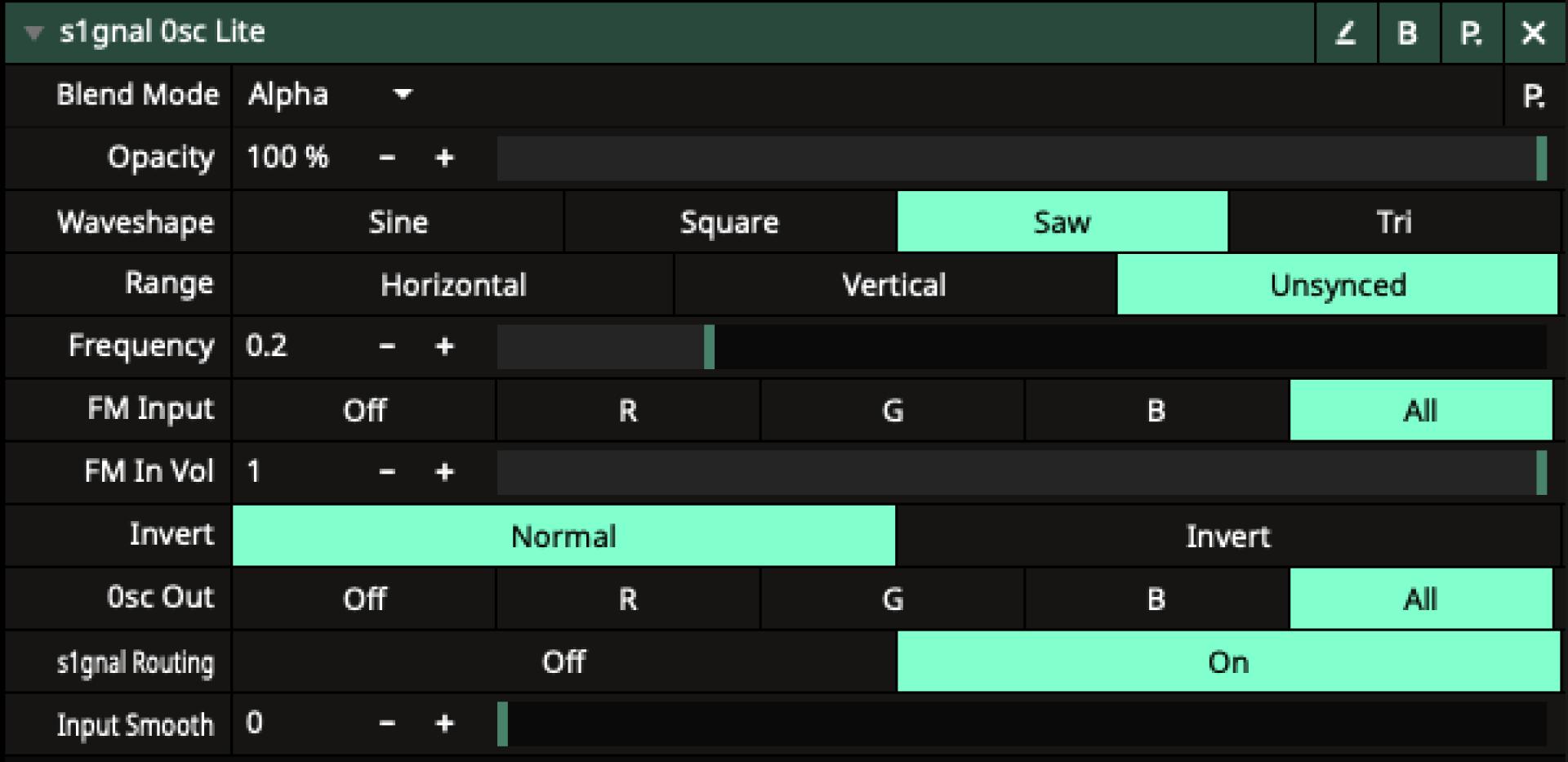This screenshot has height=762, width=1568.
Task: Switch Invert option to Invert
Action: [1227, 537]
